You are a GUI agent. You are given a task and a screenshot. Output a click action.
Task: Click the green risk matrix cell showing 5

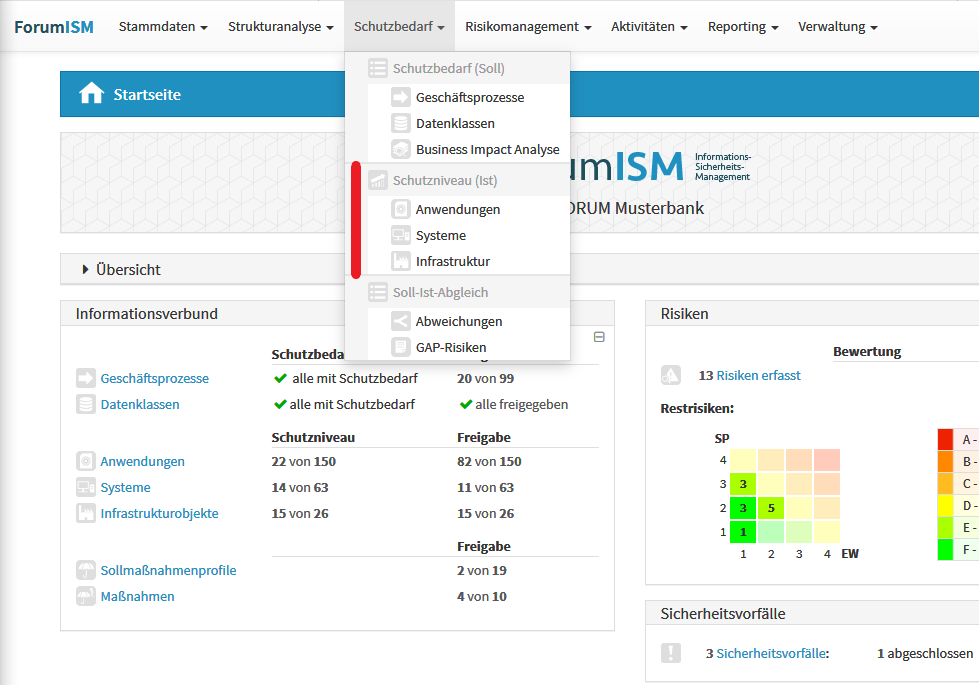pyautogui.click(x=771, y=508)
